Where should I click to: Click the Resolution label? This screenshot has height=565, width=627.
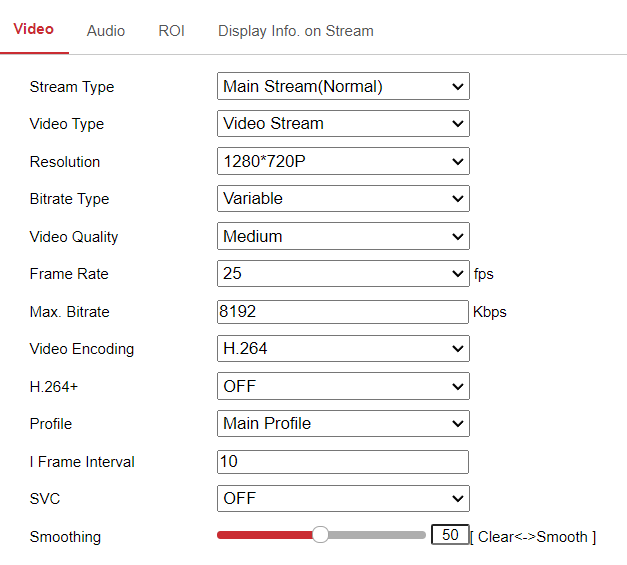coord(65,162)
